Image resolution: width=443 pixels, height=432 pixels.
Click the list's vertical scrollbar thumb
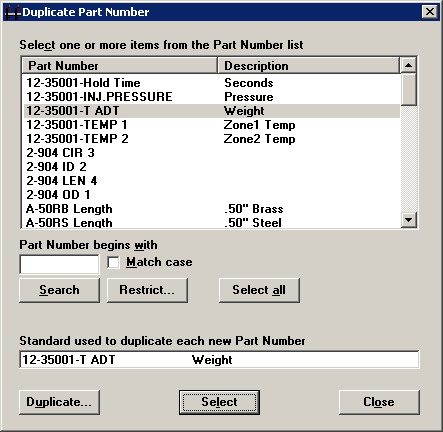click(408, 89)
